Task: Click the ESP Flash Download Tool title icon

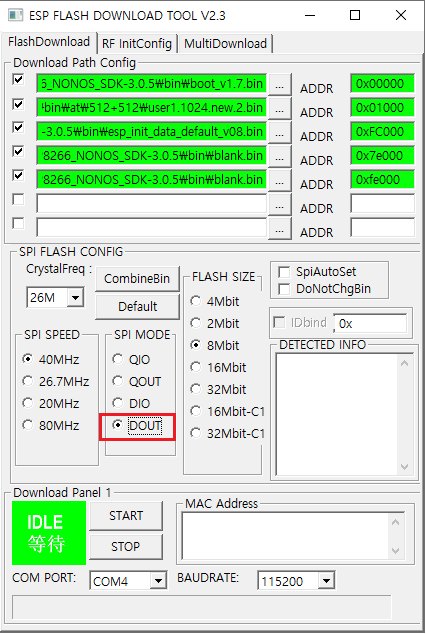Action: point(16,15)
